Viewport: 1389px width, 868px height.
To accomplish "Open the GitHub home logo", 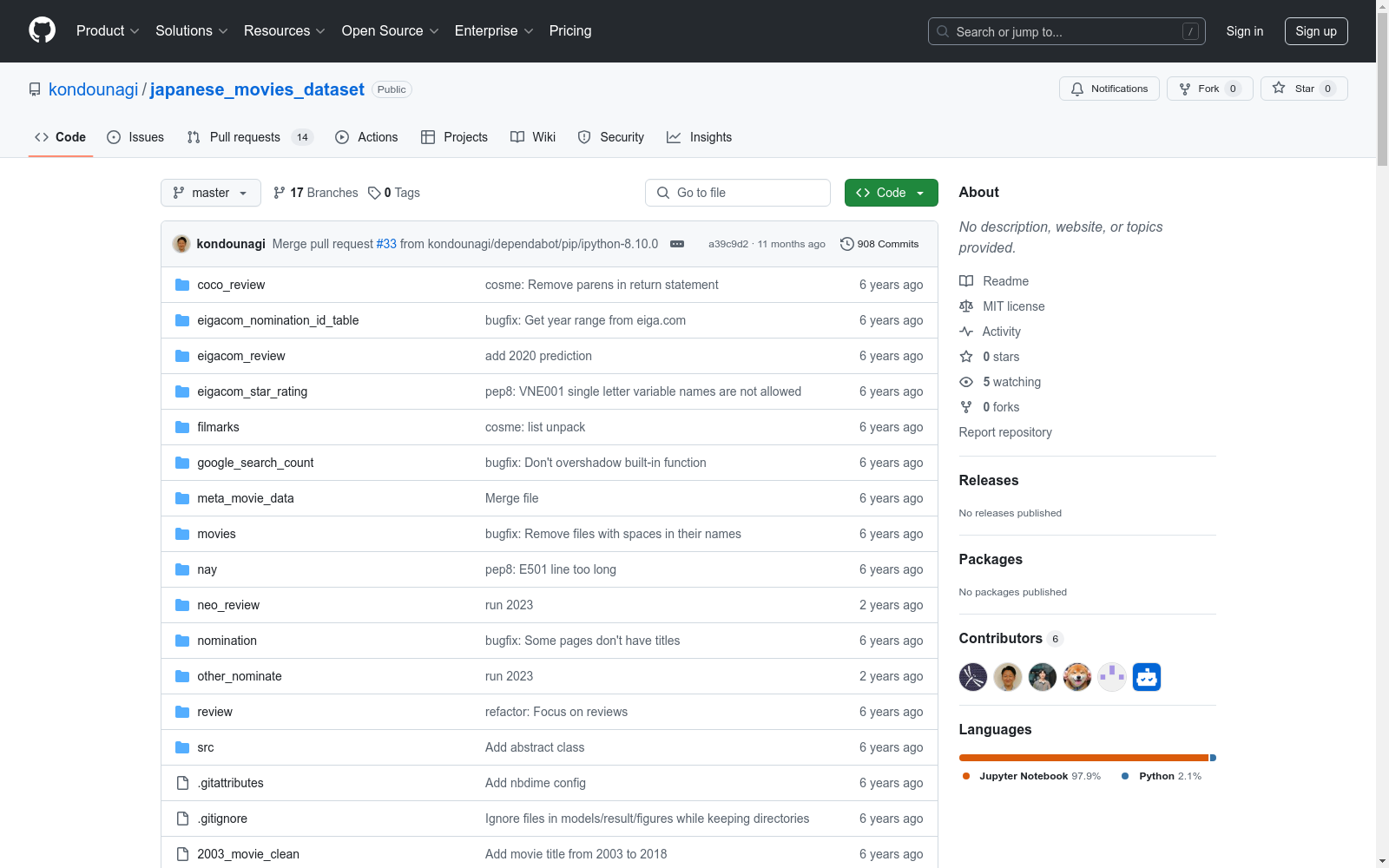I will click(x=42, y=30).
